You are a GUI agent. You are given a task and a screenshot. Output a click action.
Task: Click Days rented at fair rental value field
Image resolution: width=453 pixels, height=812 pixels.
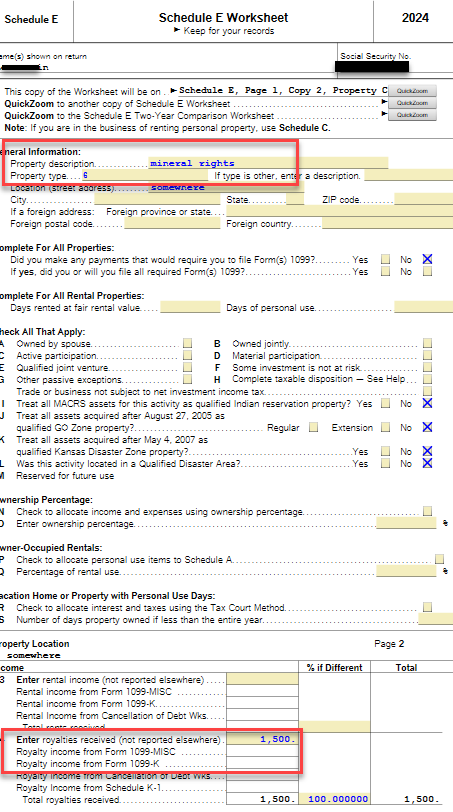[190, 308]
